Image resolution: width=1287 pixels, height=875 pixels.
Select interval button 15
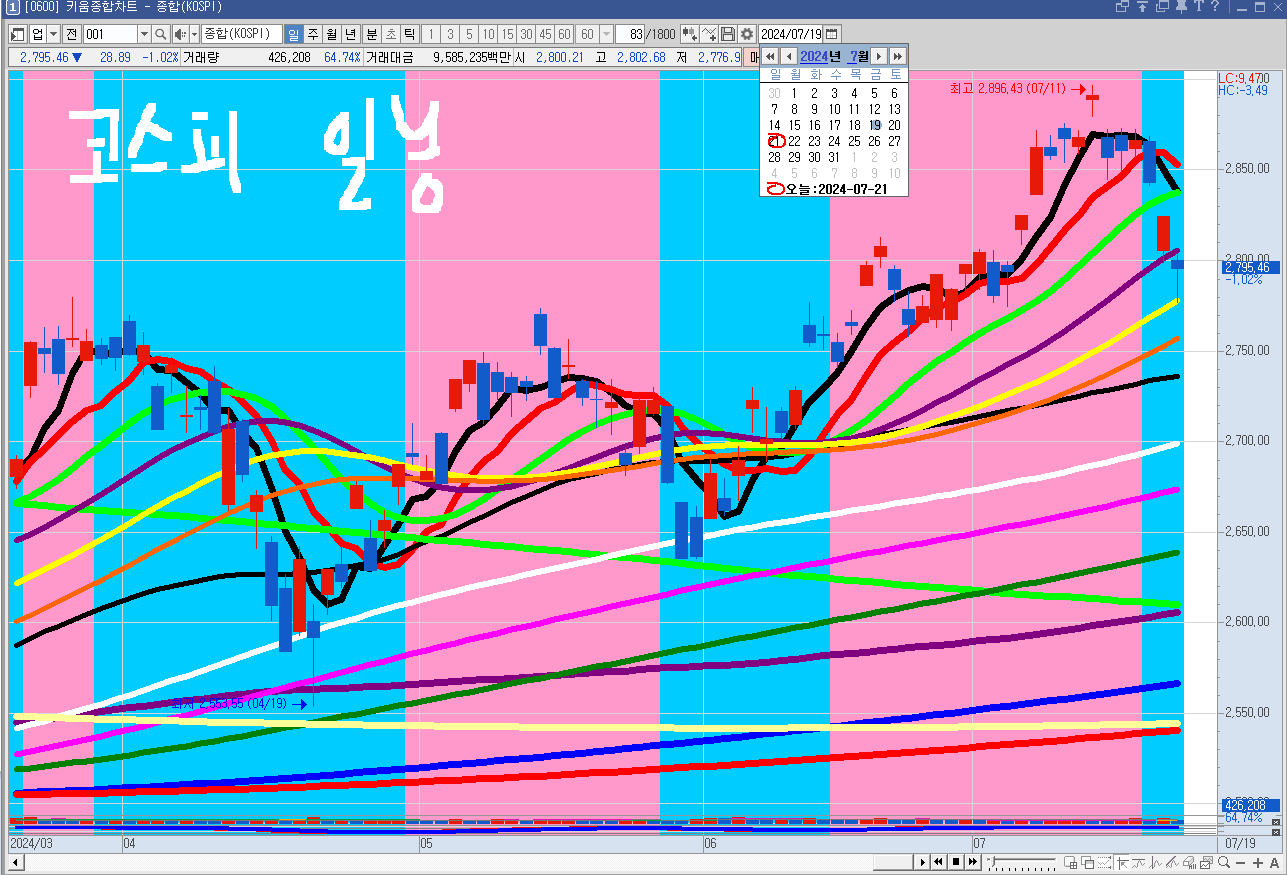[x=508, y=34]
